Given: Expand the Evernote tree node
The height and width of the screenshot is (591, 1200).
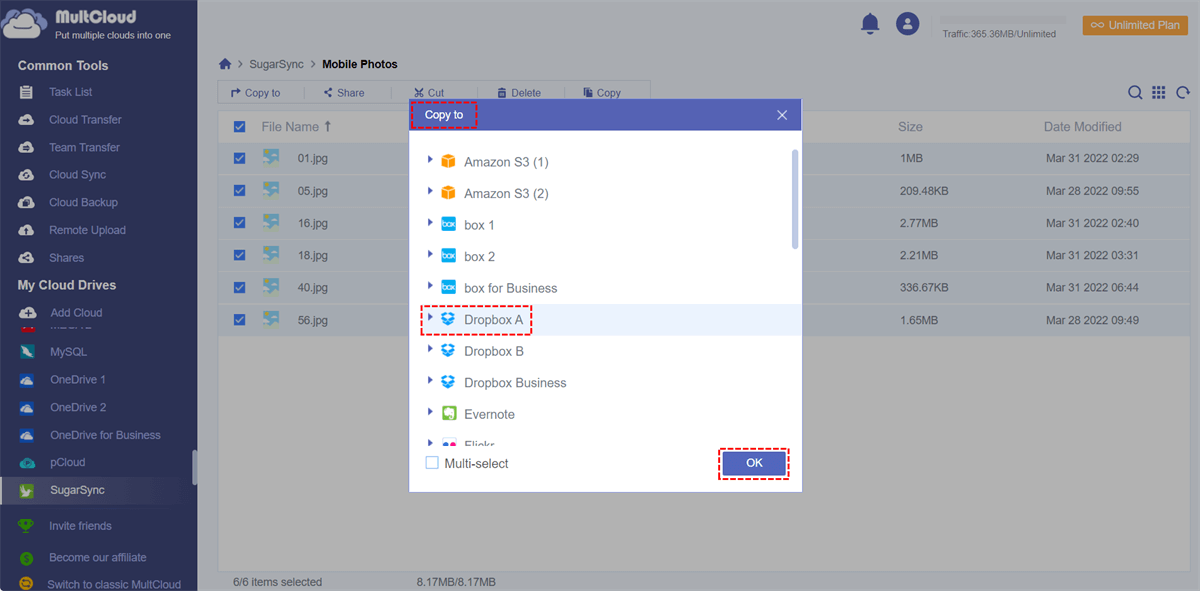Looking at the screenshot, I should point(430,412).
